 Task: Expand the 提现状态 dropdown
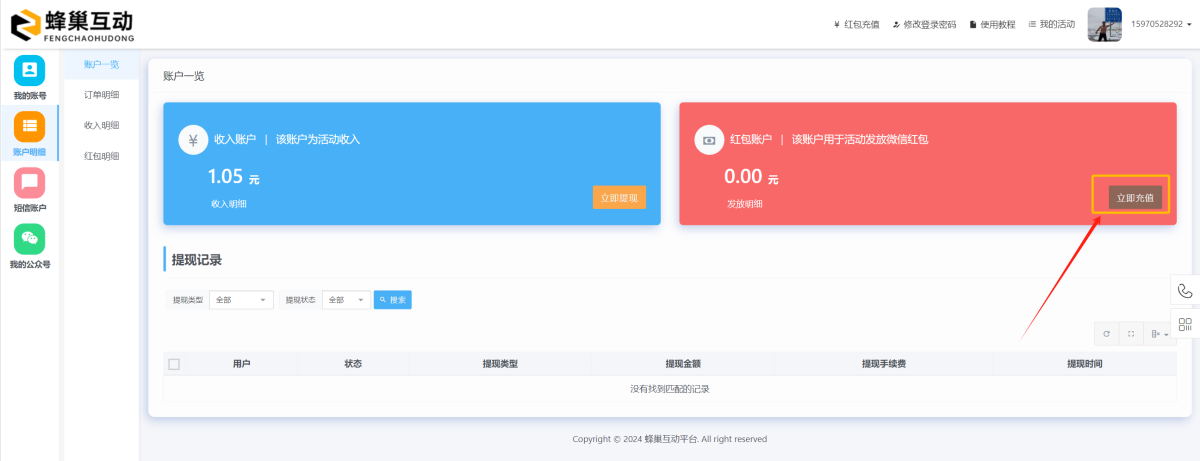(345, 300)
